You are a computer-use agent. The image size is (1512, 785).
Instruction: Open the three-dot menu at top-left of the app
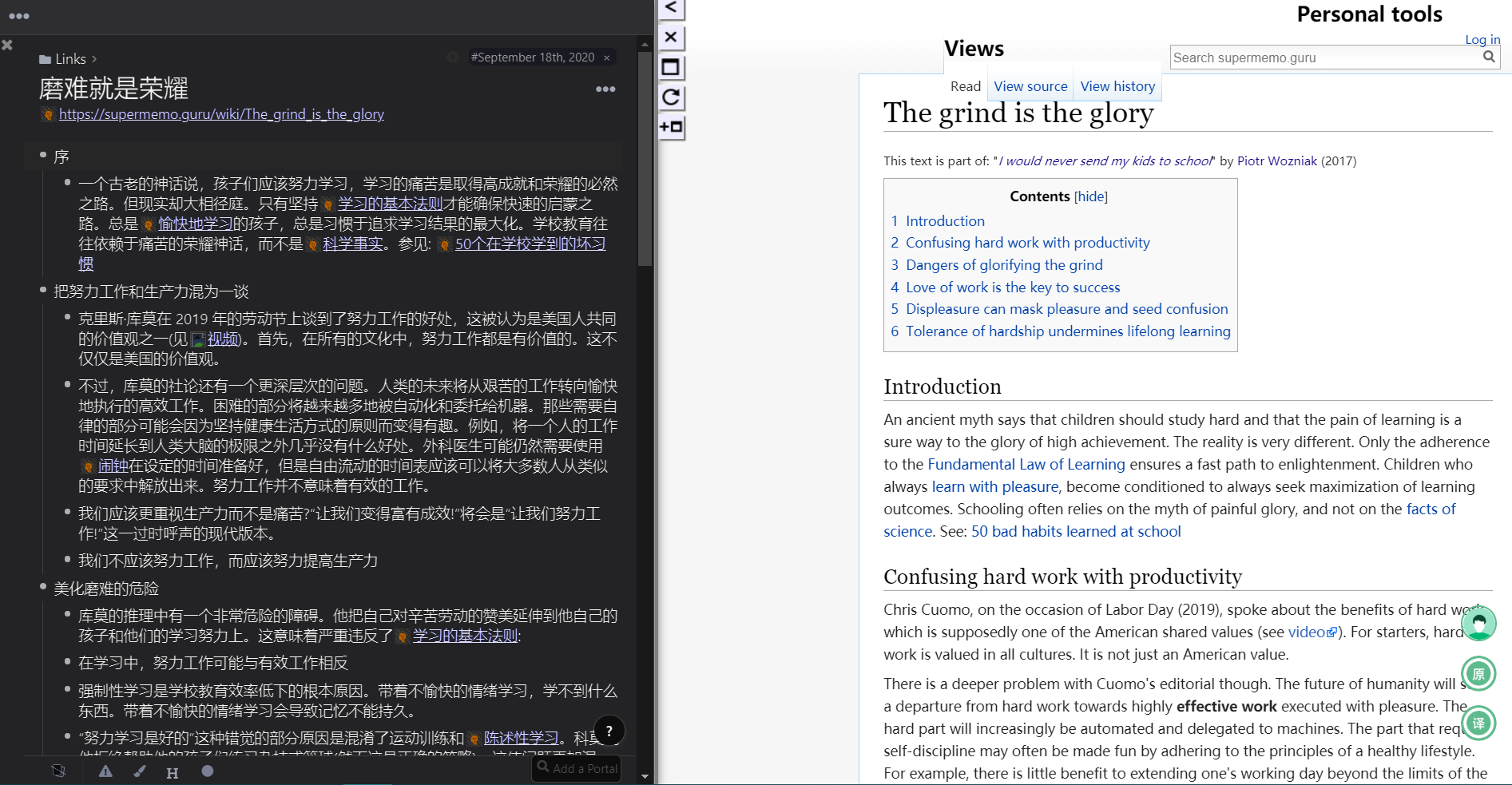point(19,16)
